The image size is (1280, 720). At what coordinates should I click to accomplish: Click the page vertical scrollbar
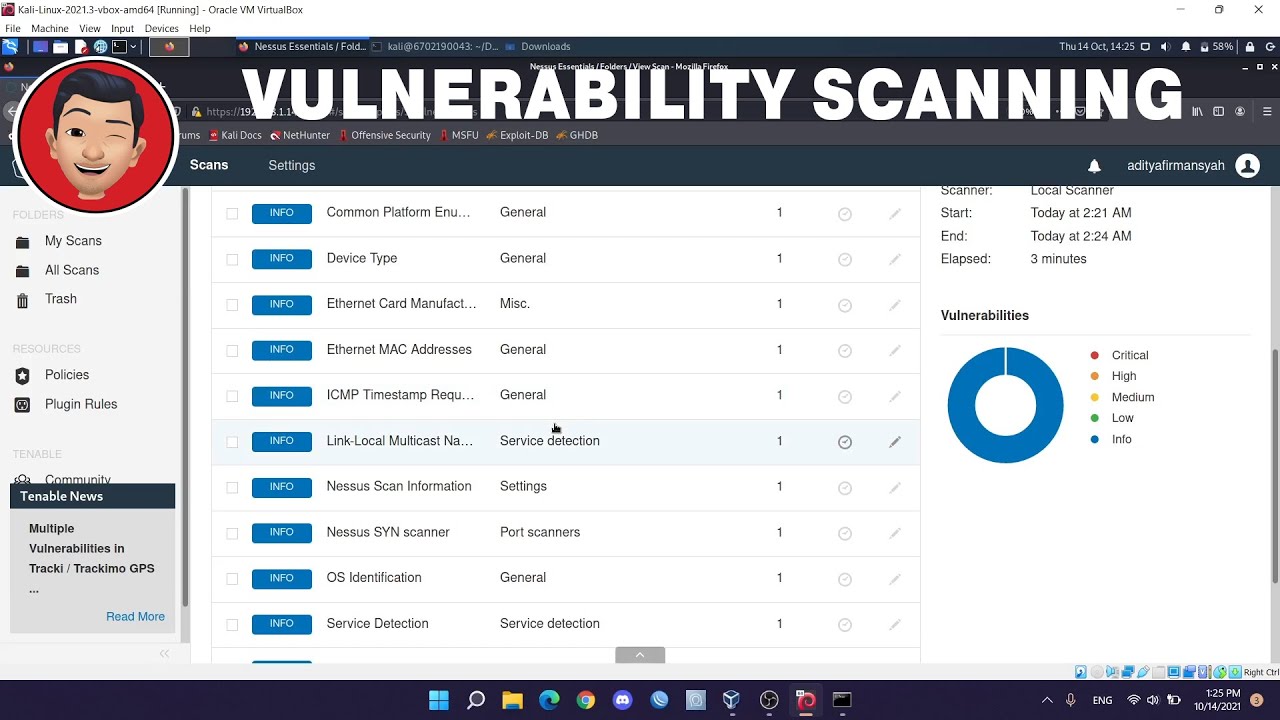point(1275,464)
